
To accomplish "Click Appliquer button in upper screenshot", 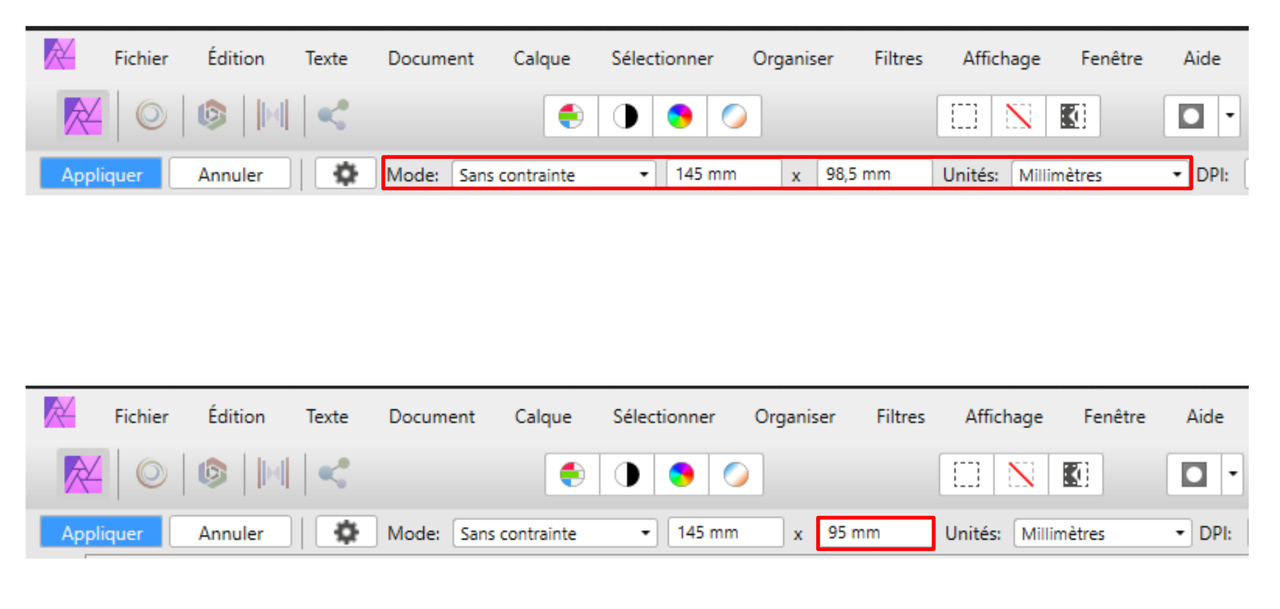I will [x=101, y=174].
